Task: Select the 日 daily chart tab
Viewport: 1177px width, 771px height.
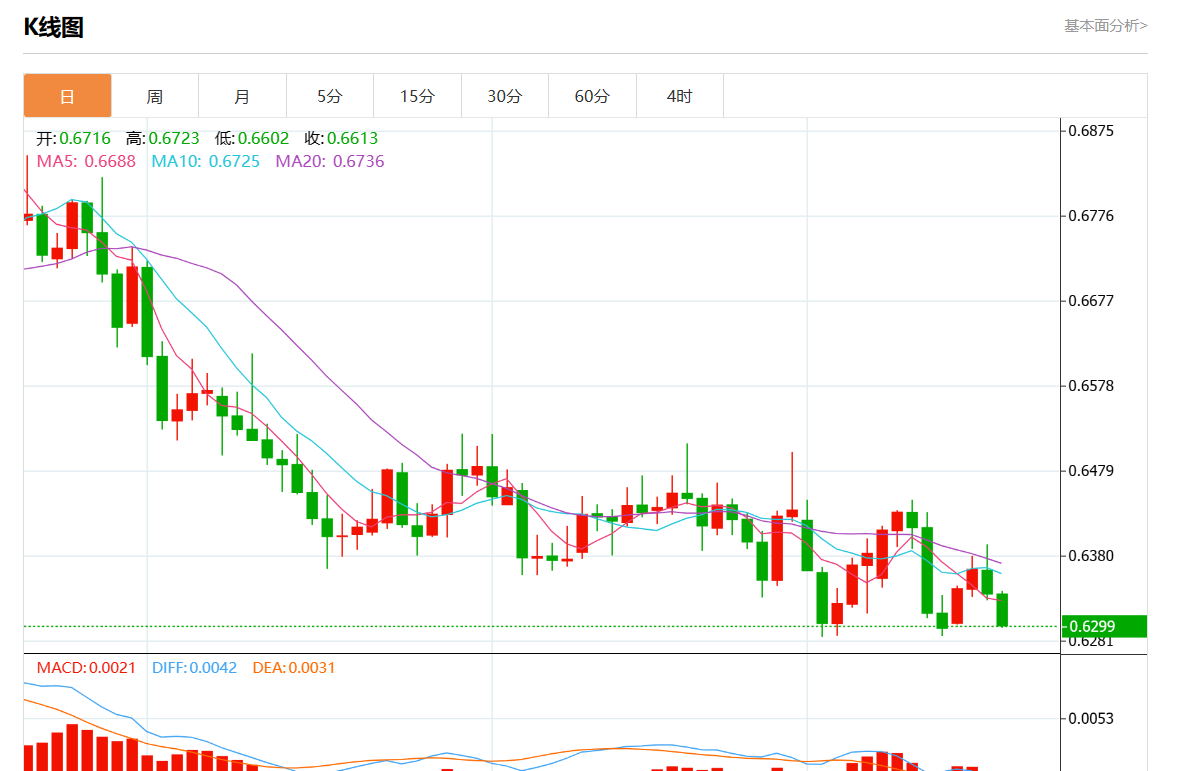Action: [x=68, y=96]
